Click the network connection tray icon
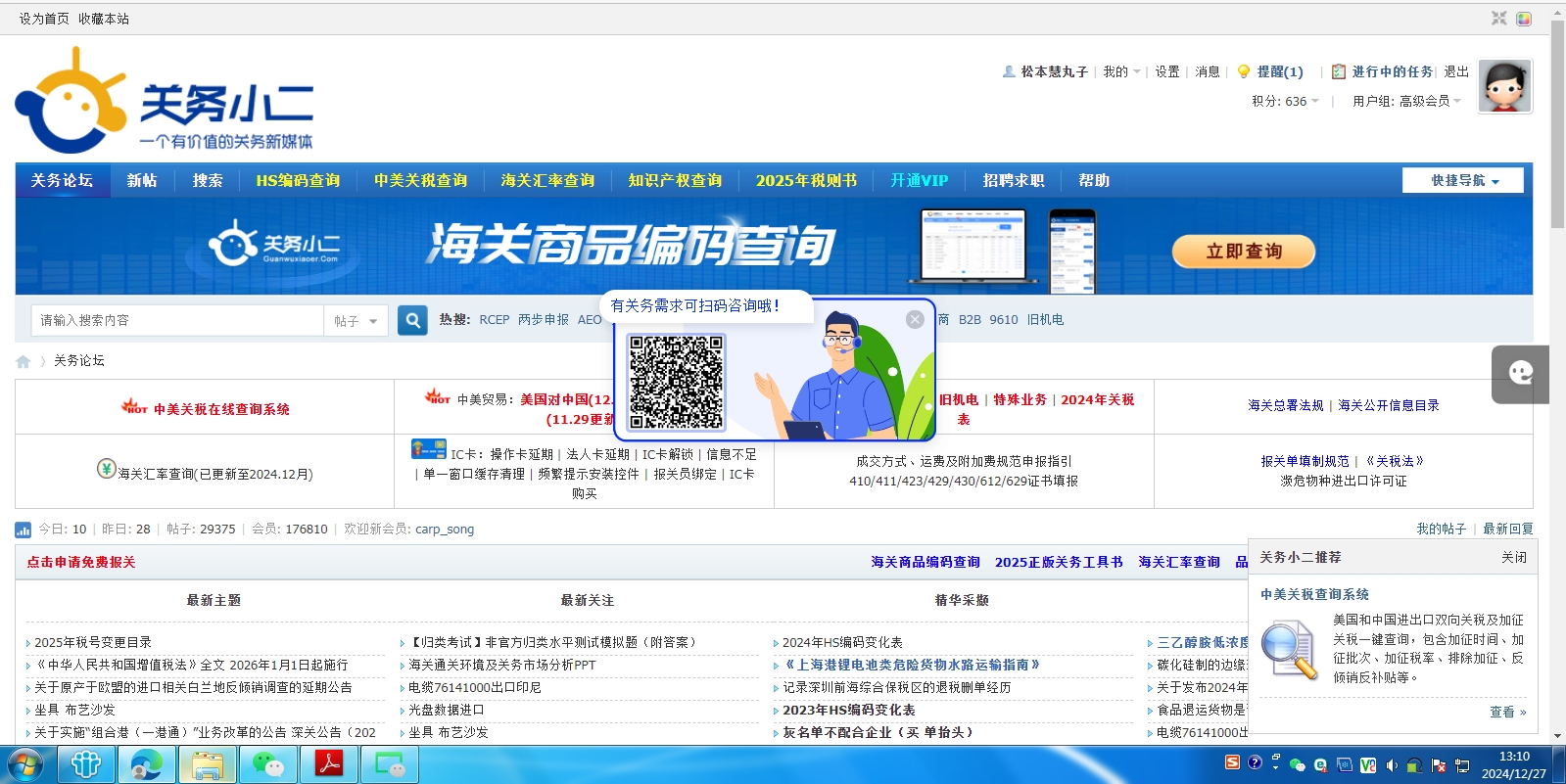 [1462, 765]
